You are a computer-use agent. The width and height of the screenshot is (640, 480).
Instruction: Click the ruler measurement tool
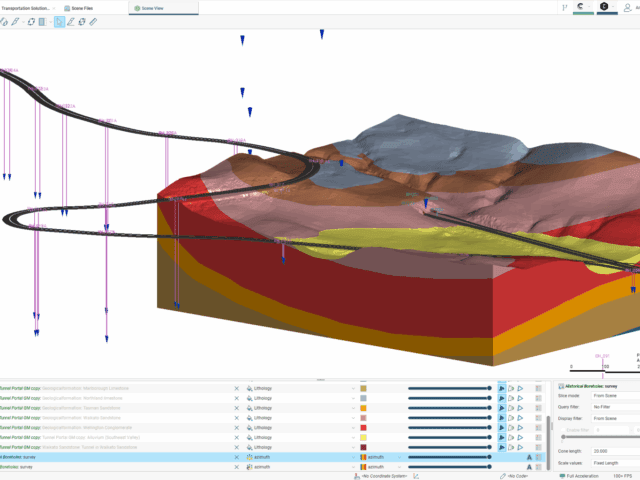(93, 21)
